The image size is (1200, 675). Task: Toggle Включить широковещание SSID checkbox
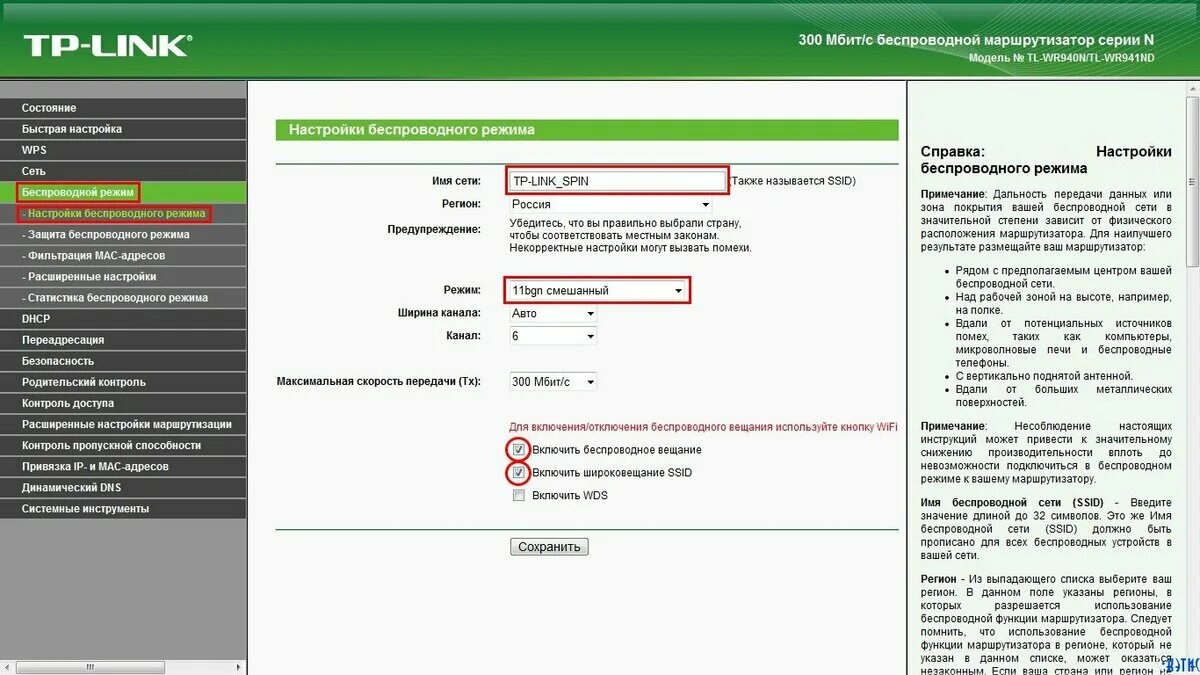click(518, 472)
